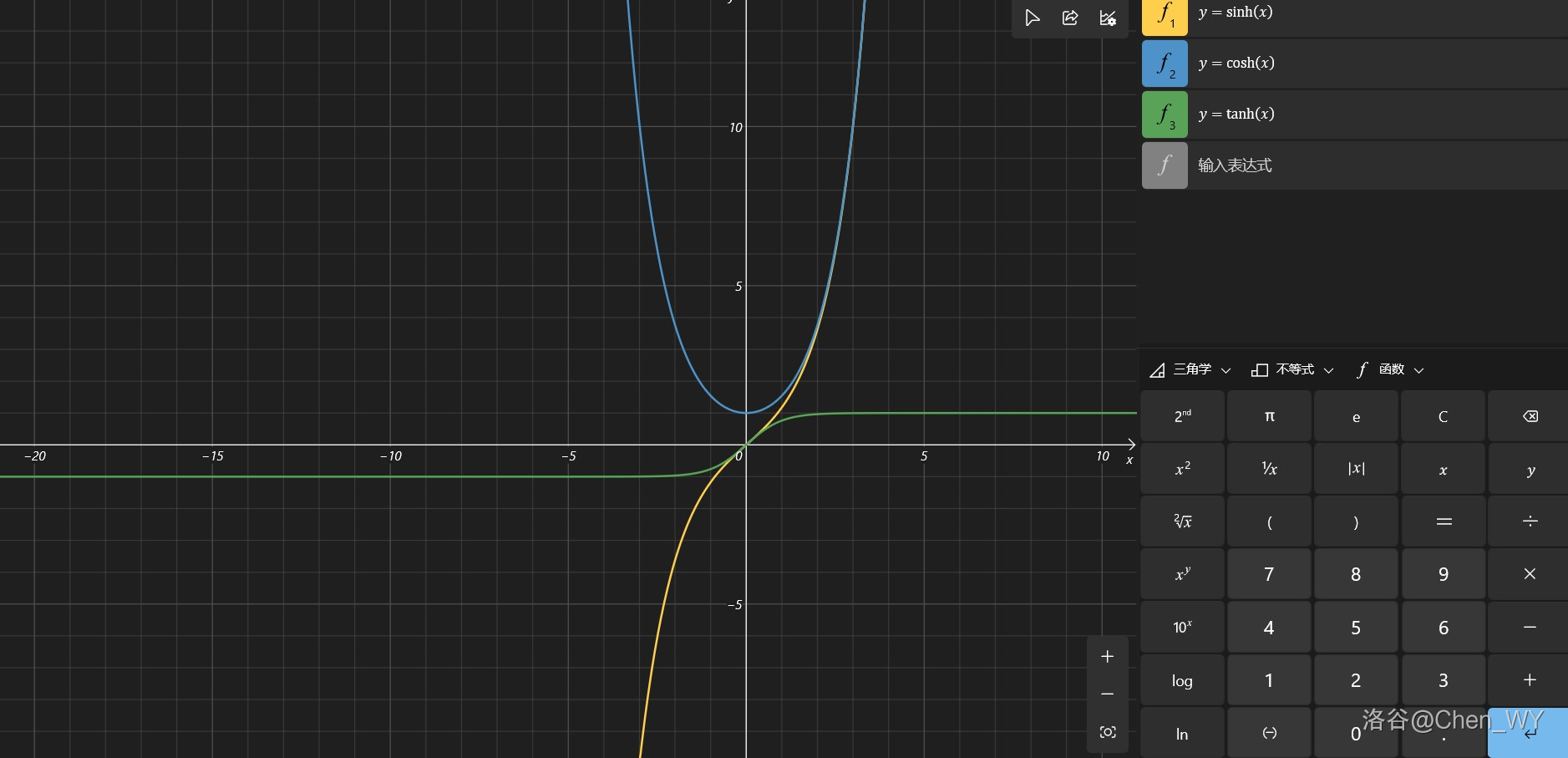Click the green f3 tanh color swatch
Screen dimensions: 1568x758
[x=1165, y=114]
